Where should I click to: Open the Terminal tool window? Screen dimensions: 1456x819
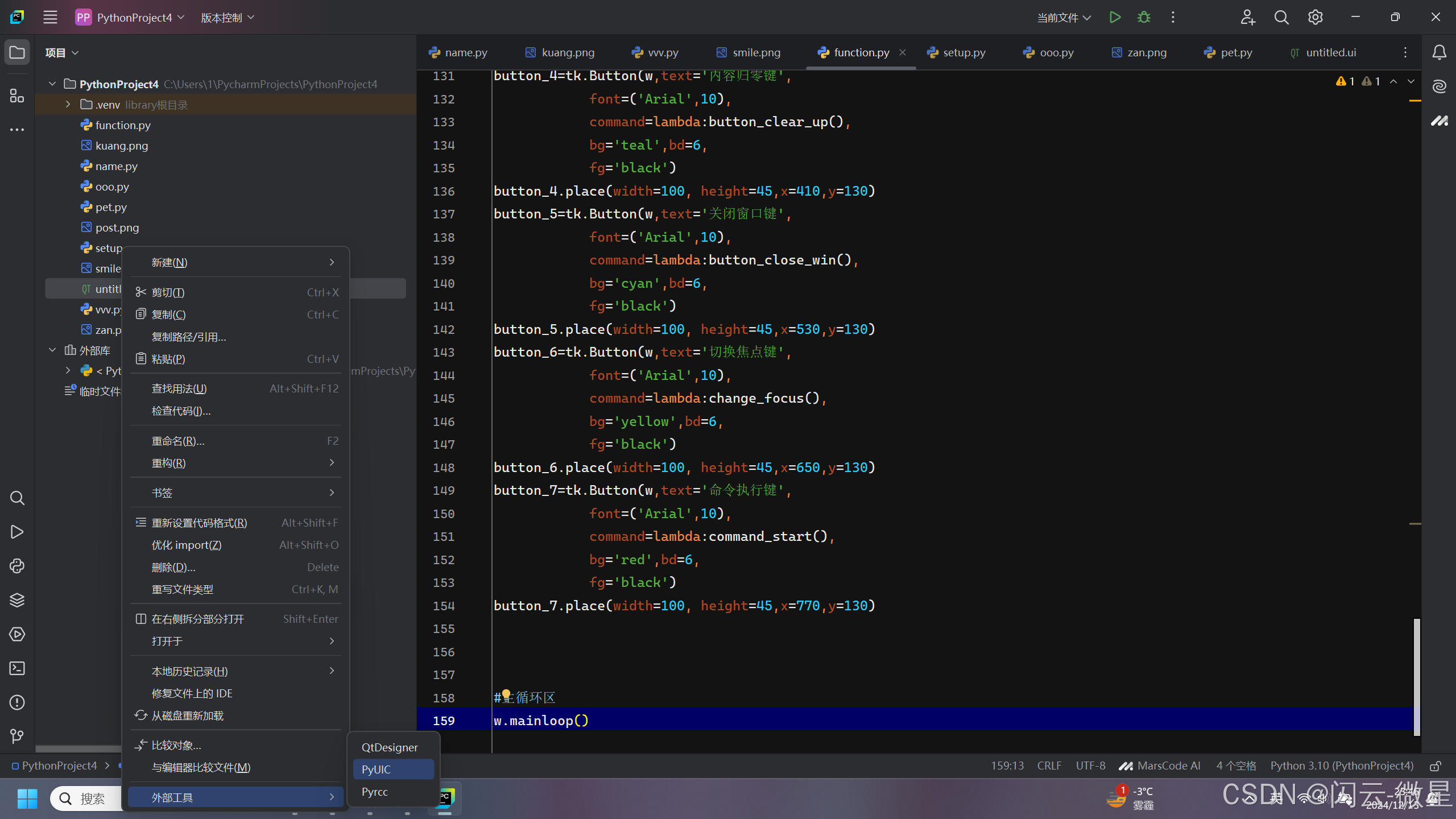point(17,668)
